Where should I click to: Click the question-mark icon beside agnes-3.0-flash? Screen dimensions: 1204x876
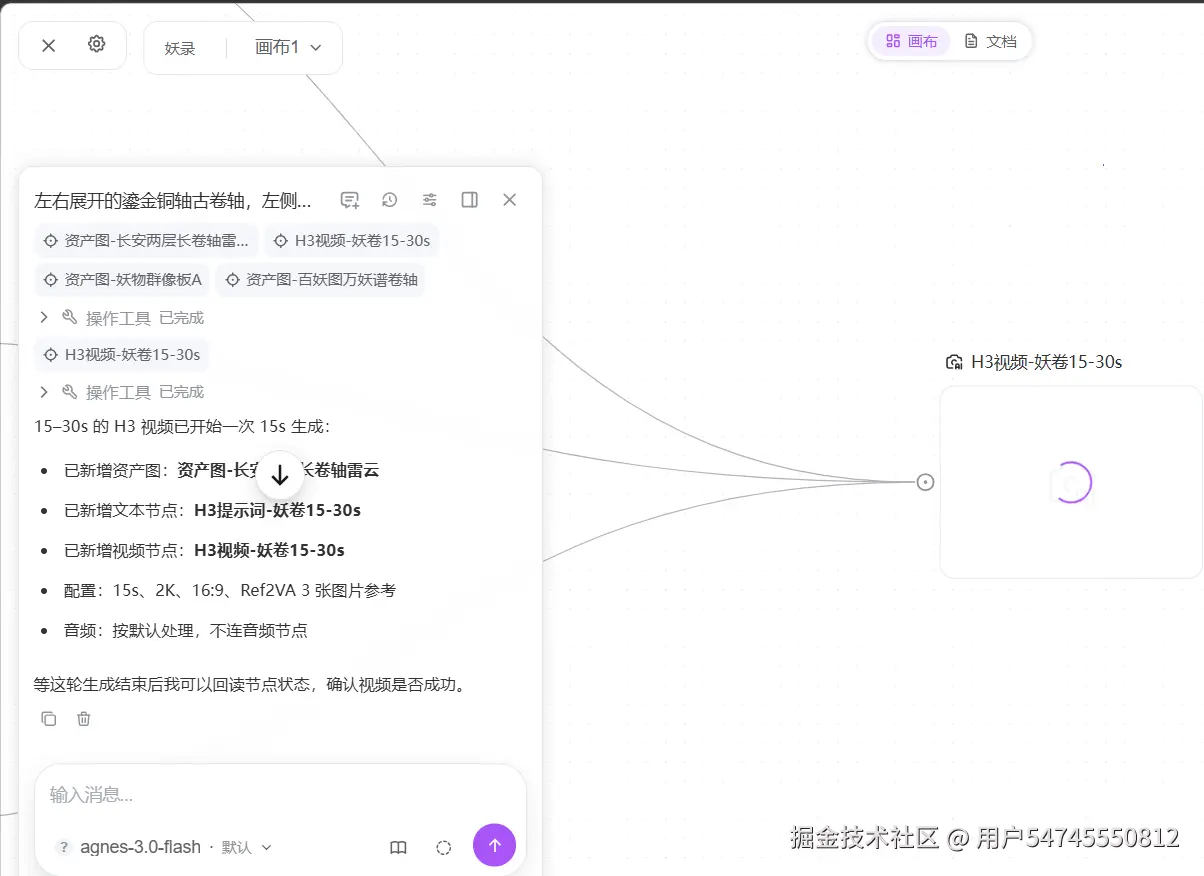coord(64,847)
